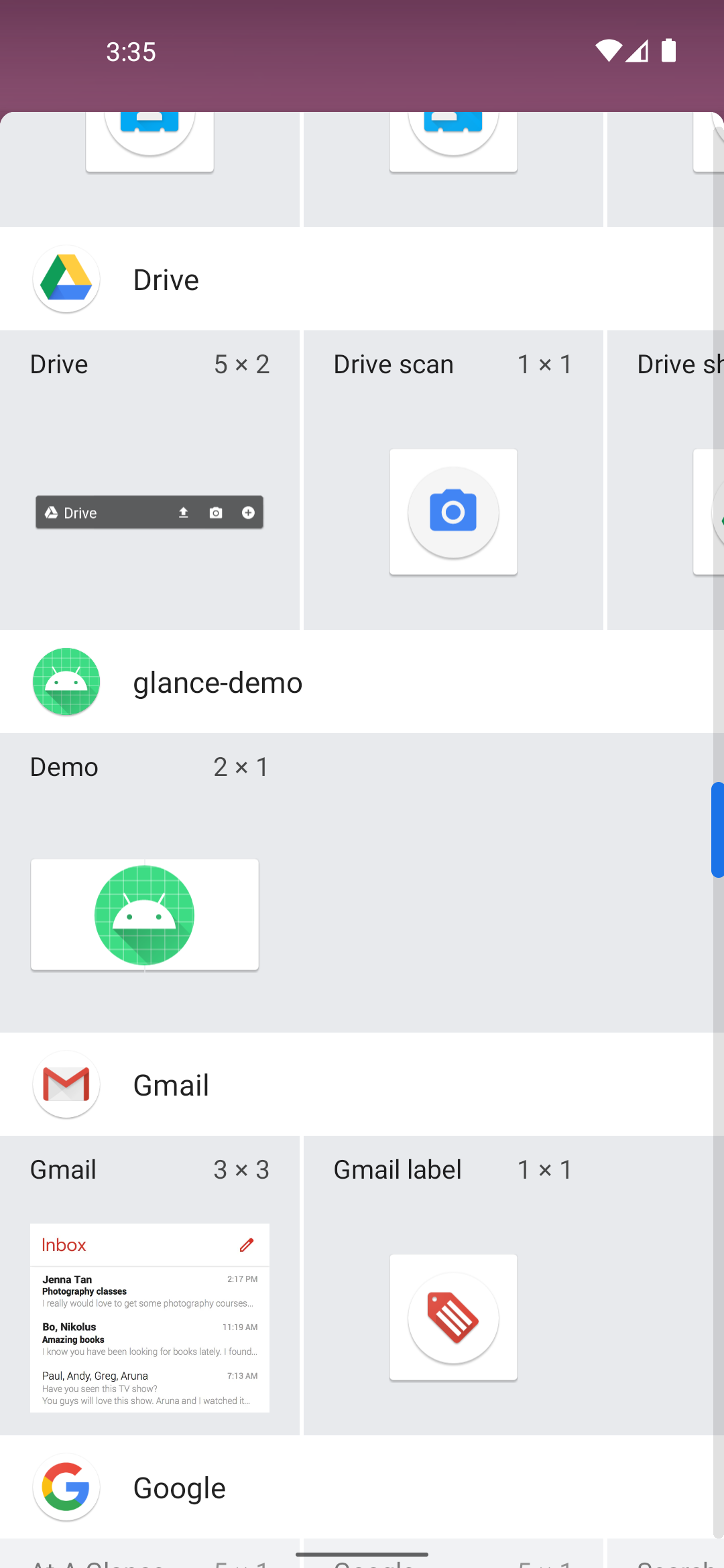Tap camera icon in Drive widget bar
The image size is (724, 1568).
tap(216, 513)
